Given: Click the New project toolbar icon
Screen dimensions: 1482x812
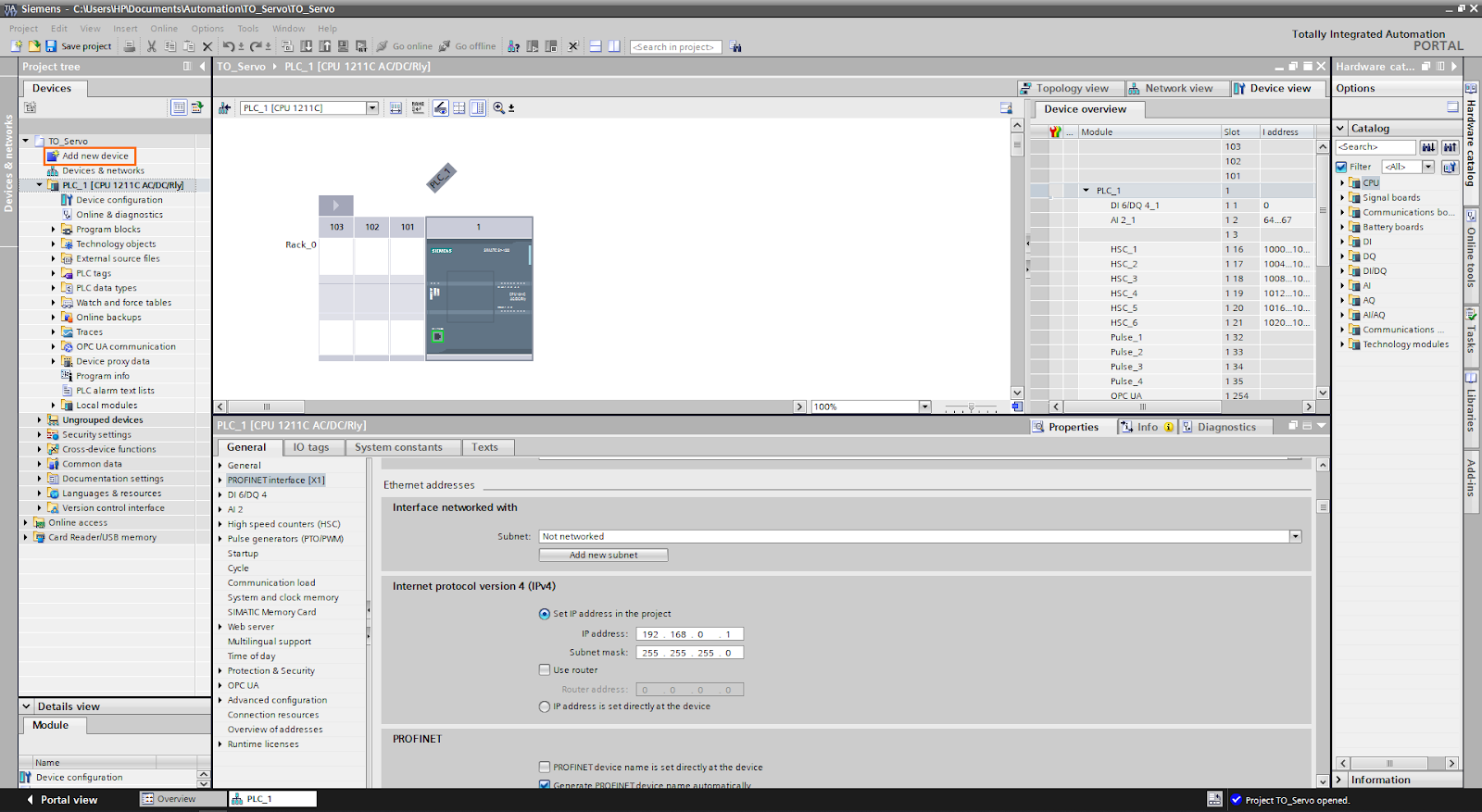Looking at the screenshot, I should (x=17, y=45).
